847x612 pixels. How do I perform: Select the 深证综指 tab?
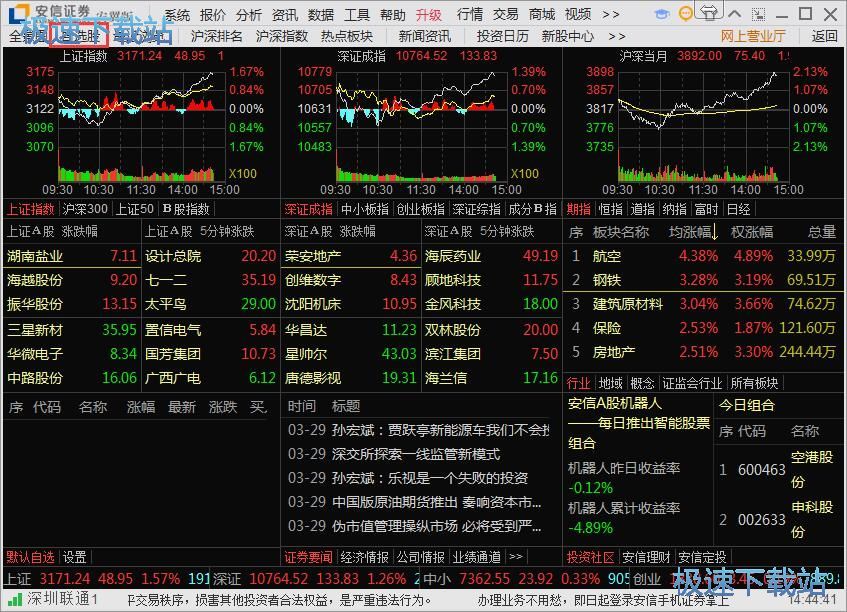click(476, 209)
